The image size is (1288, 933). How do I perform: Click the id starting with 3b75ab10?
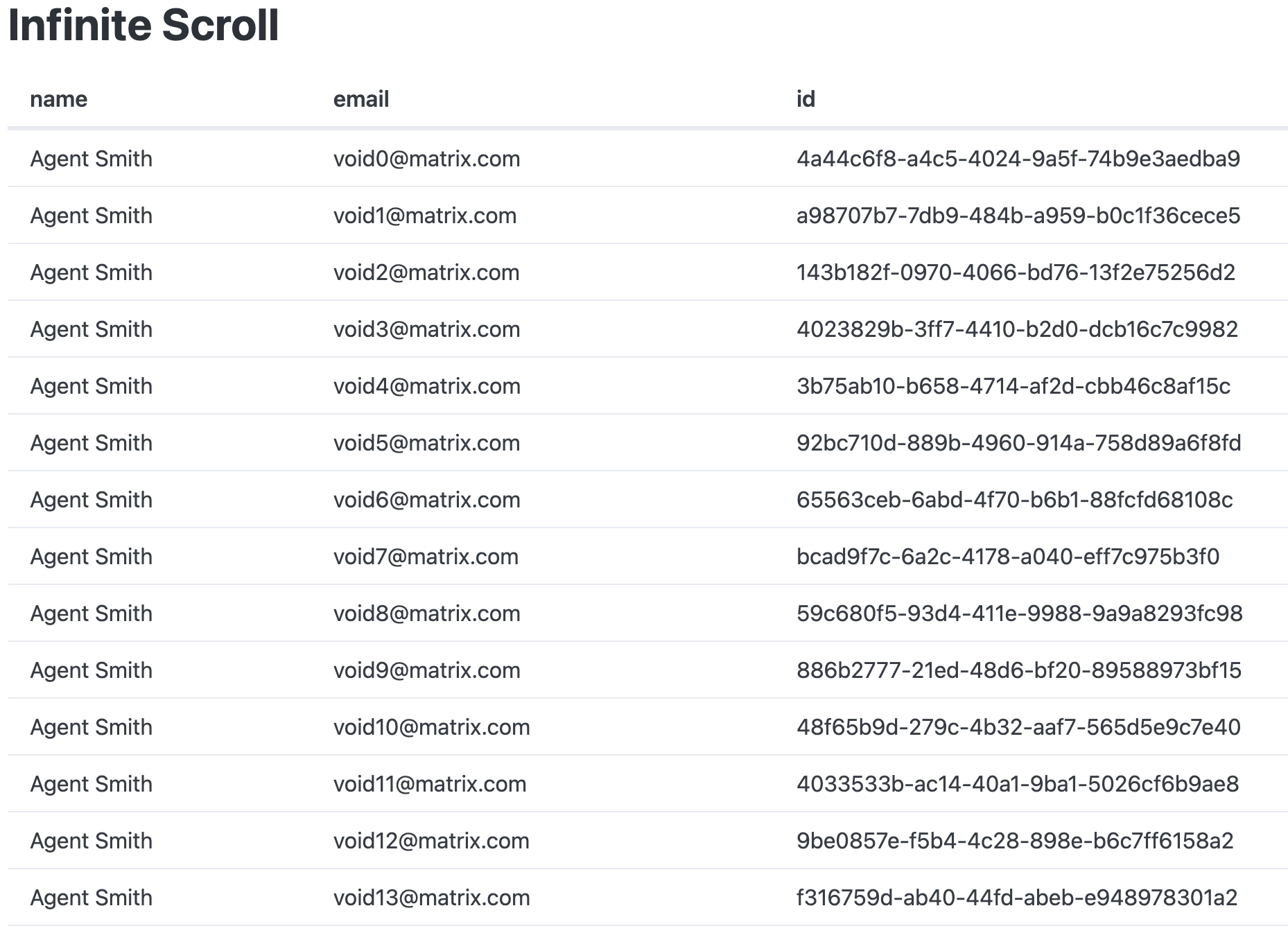coord(1013,386)
